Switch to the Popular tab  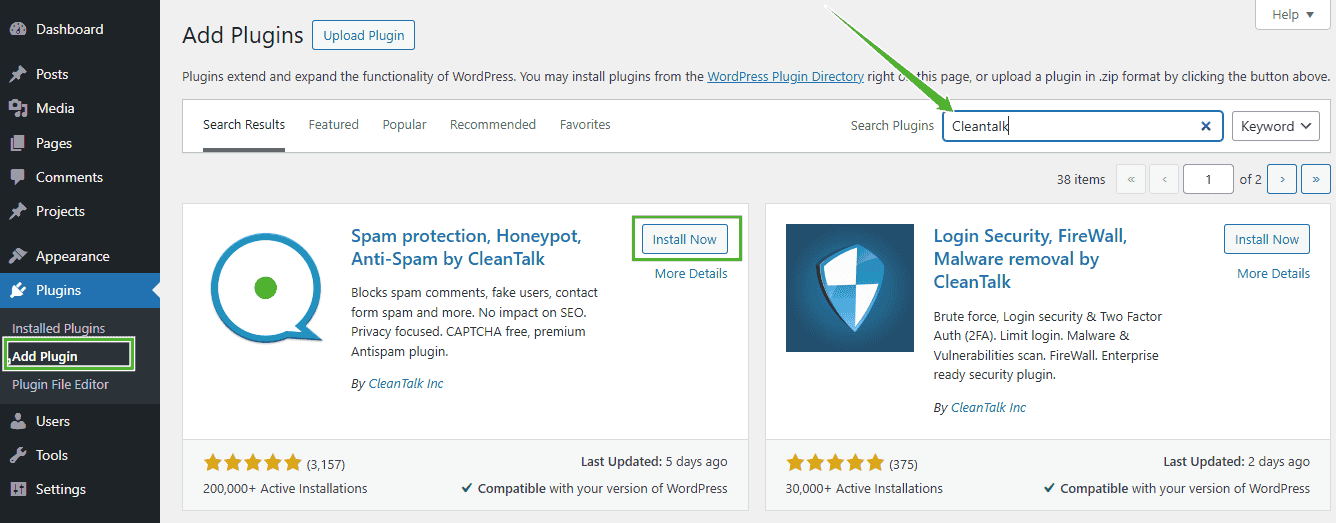click(x=404, y=125)
